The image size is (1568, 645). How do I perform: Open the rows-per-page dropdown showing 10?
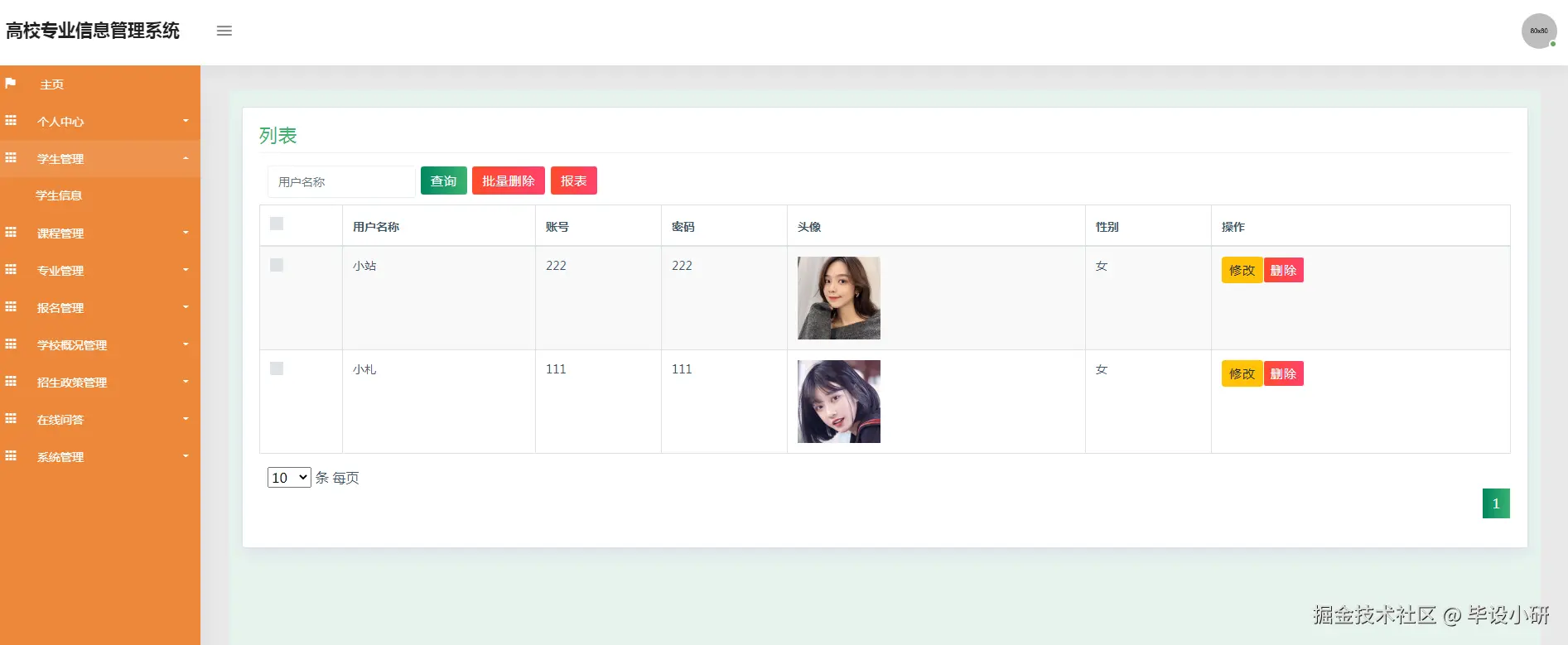[289, 478]
